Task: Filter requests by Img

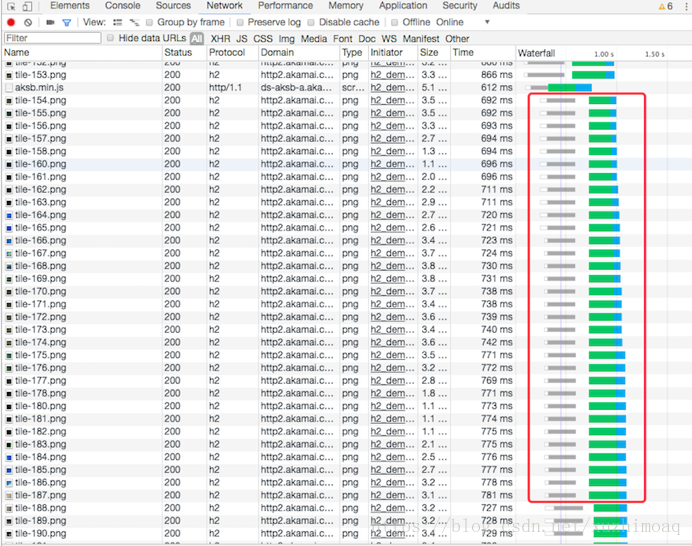Action: tap(286, 39)
